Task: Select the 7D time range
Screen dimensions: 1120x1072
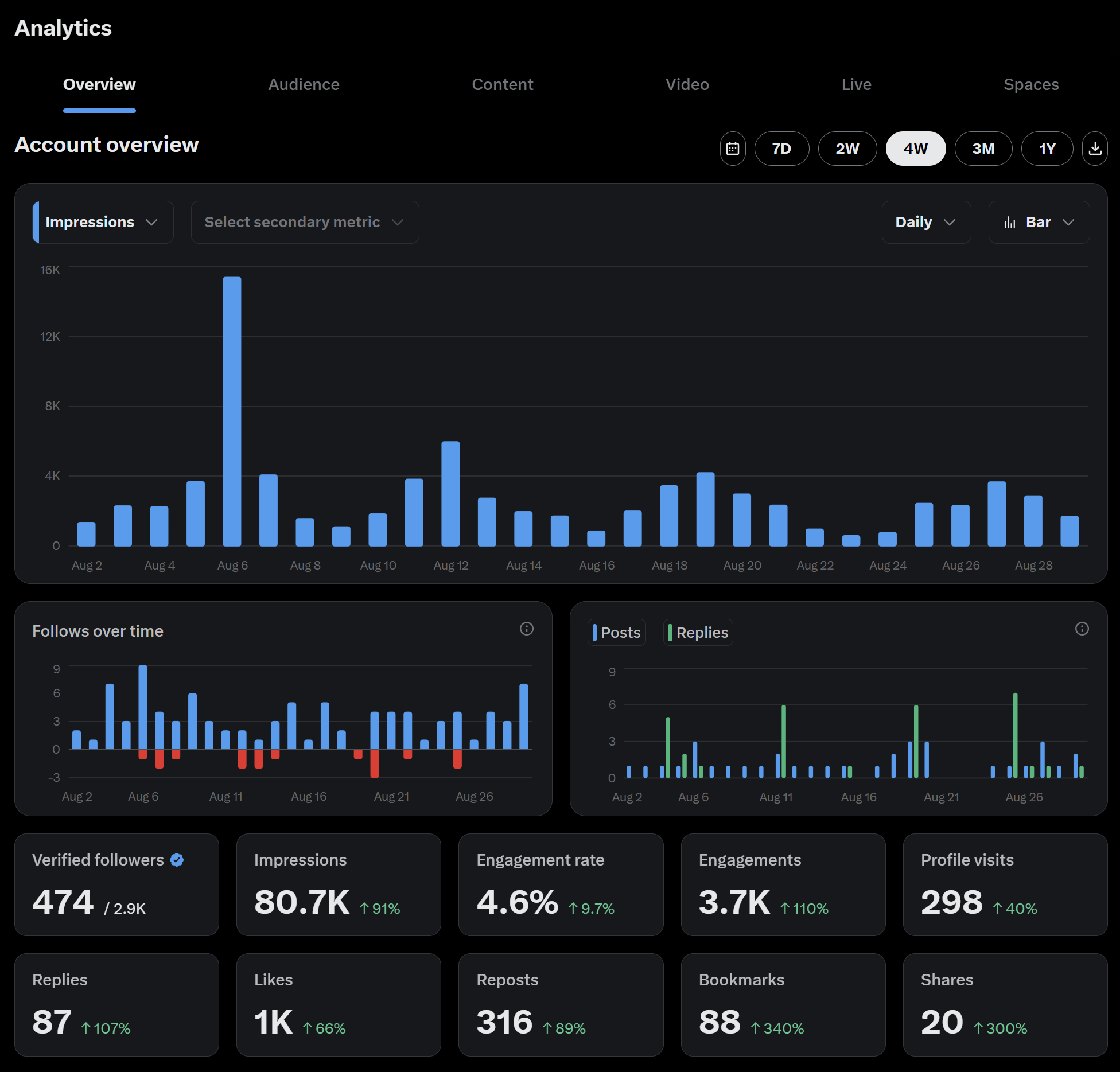Action: pyautogui.click(x=781, y=149)
